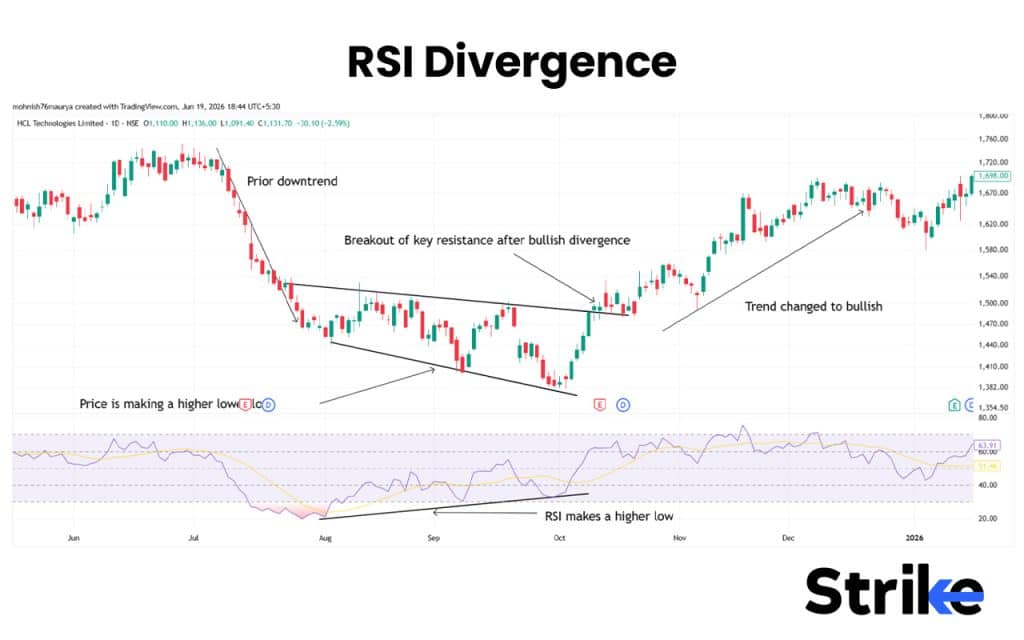Click the green earnings E marker near January 2026
1024x640 pixels.
tap(954, 405)
